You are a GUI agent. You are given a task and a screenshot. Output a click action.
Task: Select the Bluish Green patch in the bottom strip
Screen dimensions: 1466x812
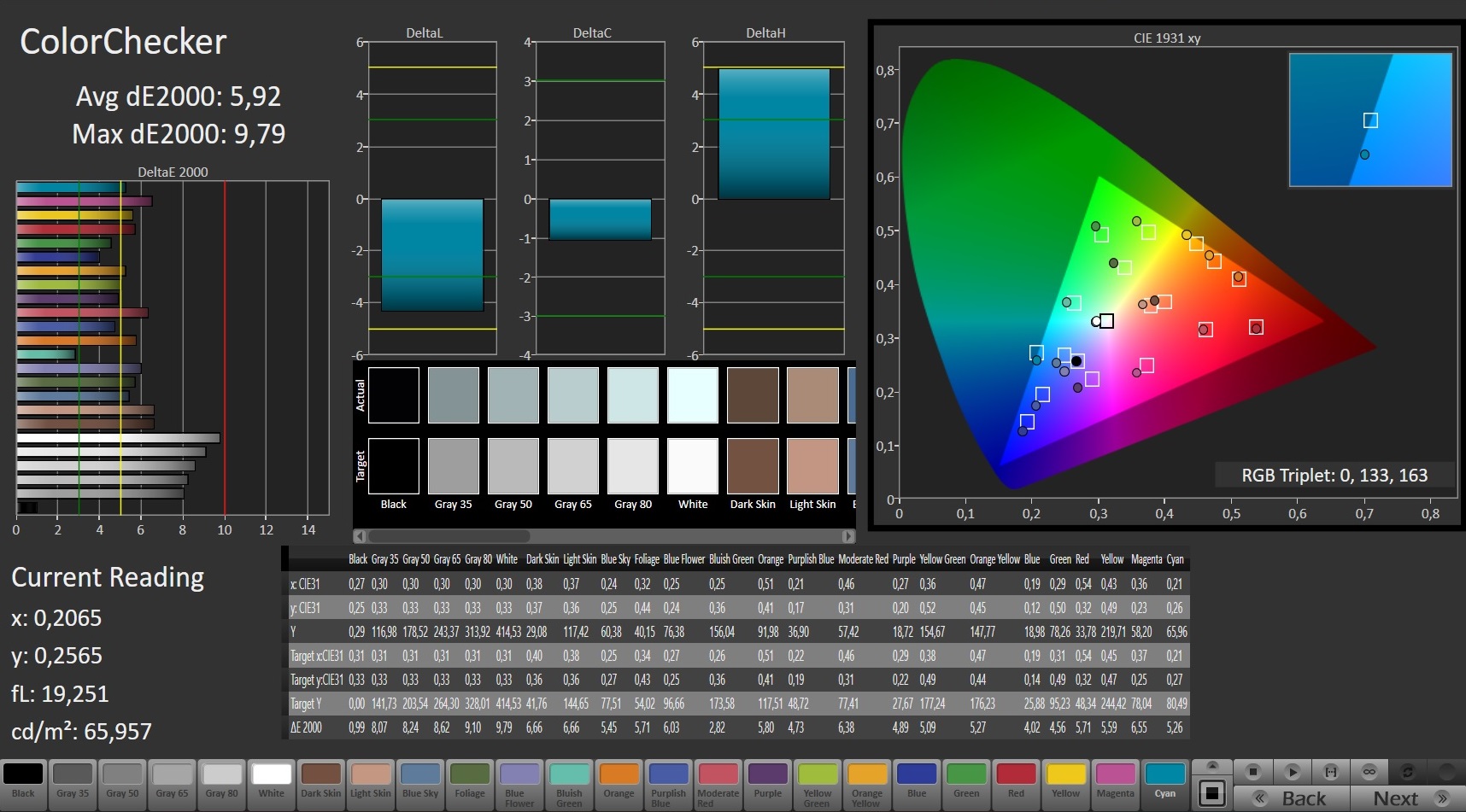click(x=569, y=785)
